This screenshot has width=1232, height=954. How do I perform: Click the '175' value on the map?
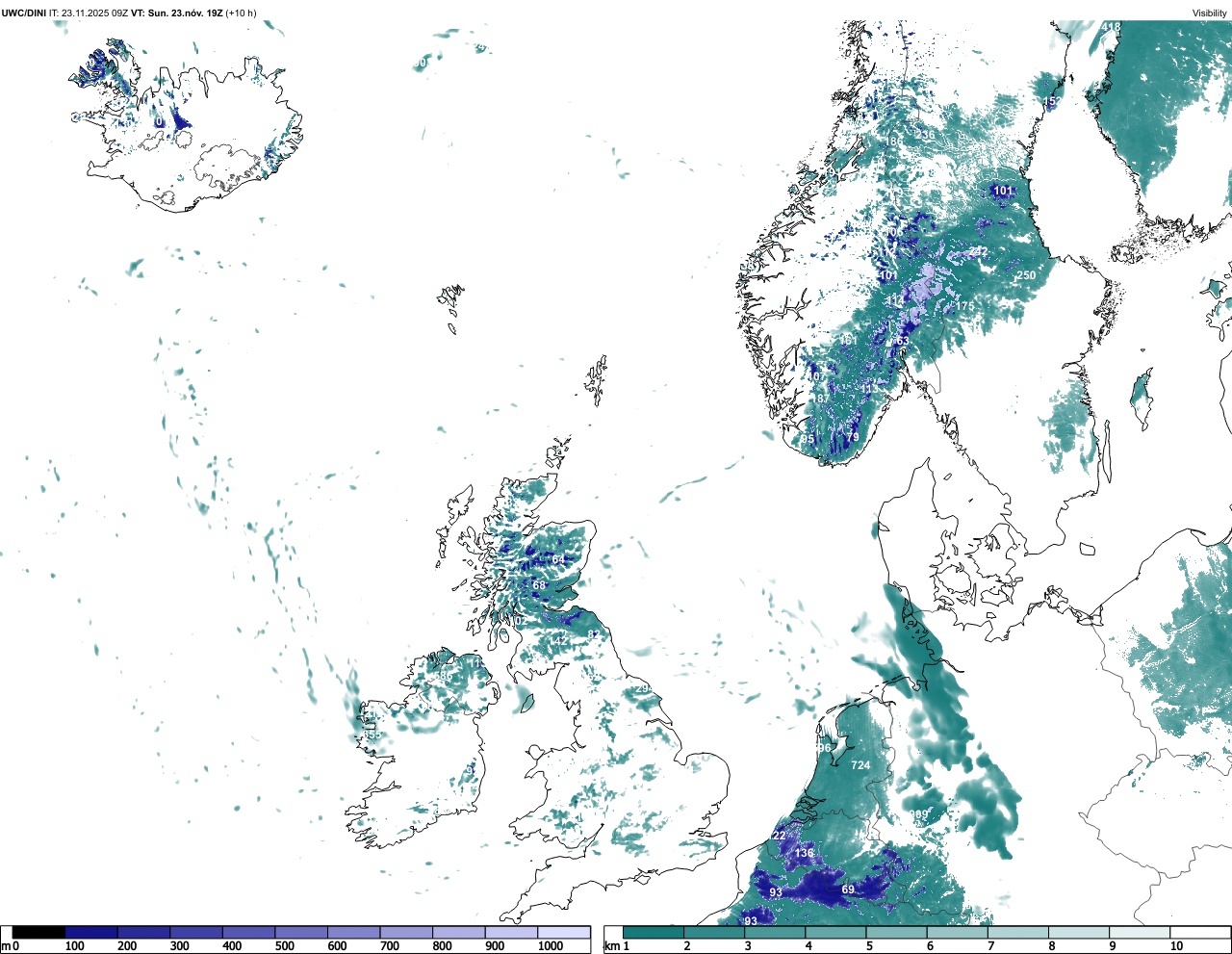pyautogui.click(x=965, y=306)
